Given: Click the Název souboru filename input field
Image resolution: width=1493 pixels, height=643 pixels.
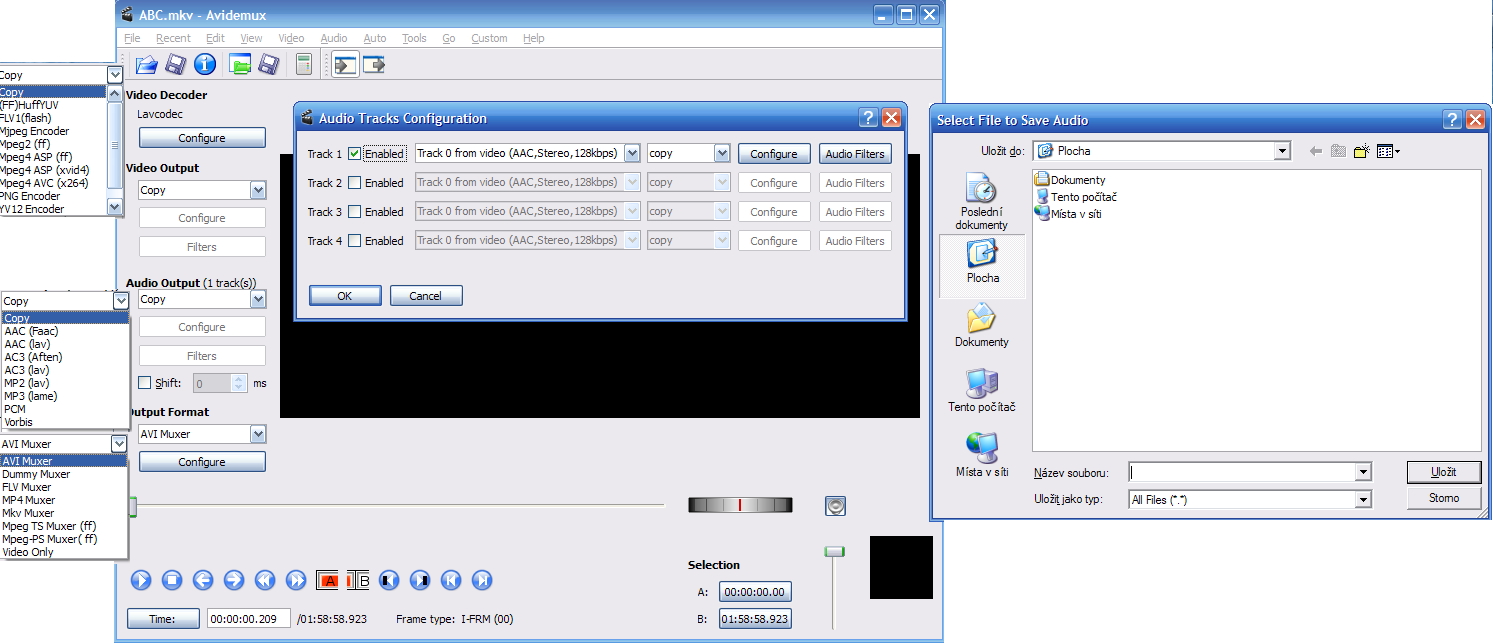Looking at the screenshot, I should pyautogui.click(x=1242, y=472).
